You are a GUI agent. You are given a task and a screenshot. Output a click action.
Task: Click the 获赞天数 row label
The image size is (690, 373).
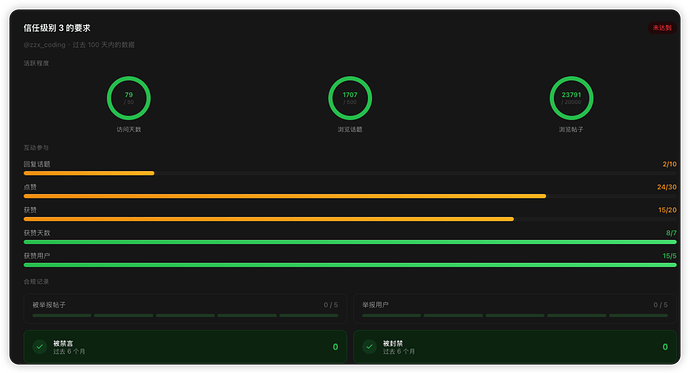coord(37,233)
